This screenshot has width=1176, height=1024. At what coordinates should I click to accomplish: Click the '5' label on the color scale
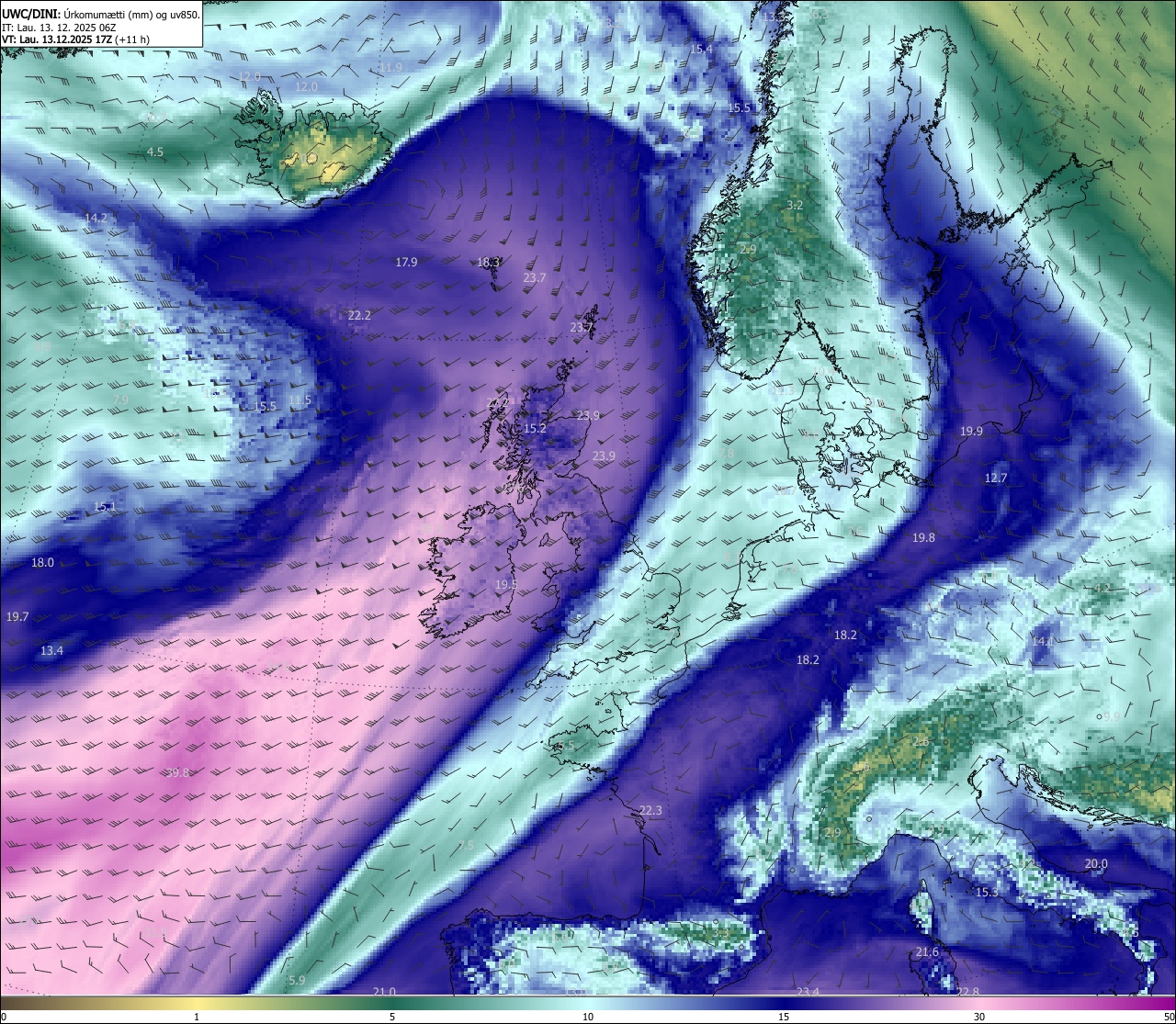click(x=392, y=1017)
